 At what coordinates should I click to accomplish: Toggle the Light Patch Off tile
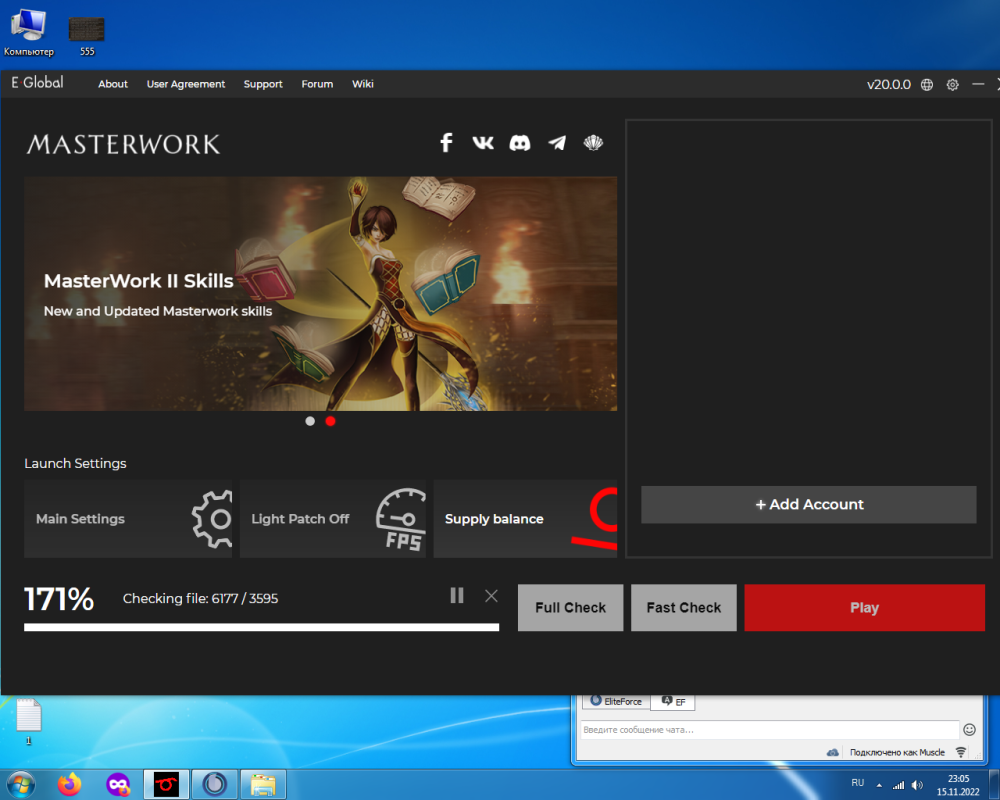coord(332,519)
